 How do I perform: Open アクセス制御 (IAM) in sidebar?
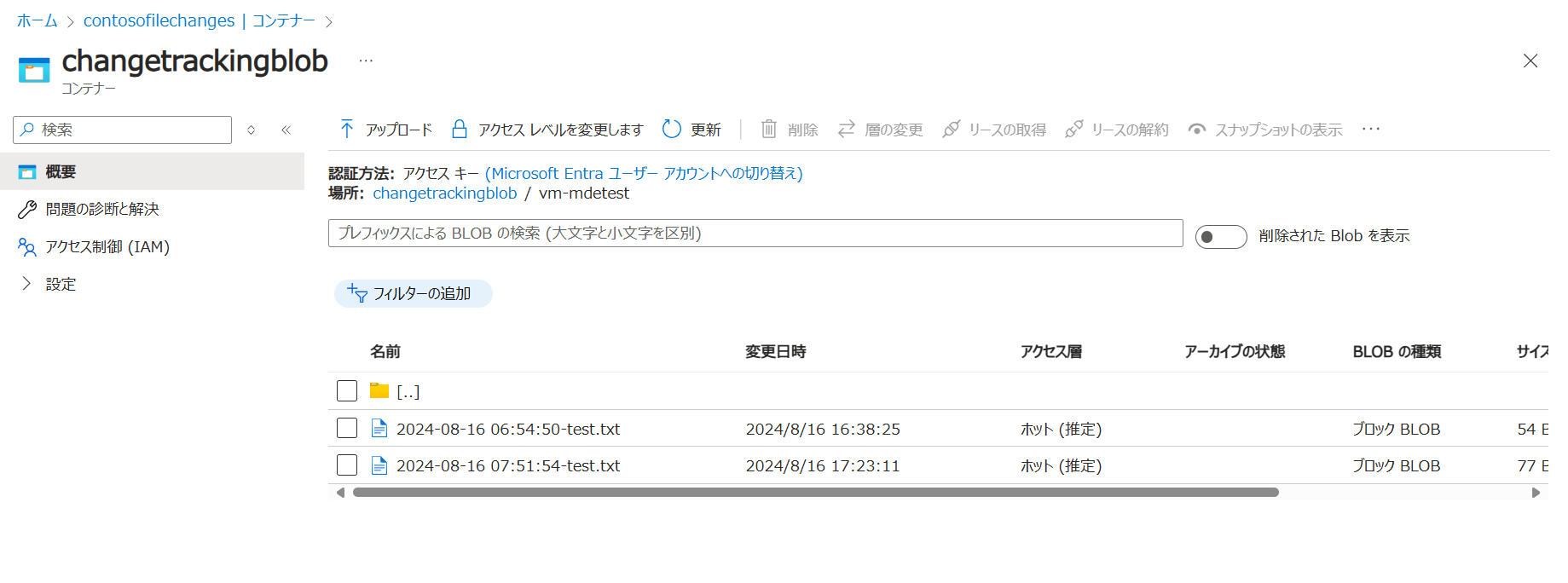point(107,246)
